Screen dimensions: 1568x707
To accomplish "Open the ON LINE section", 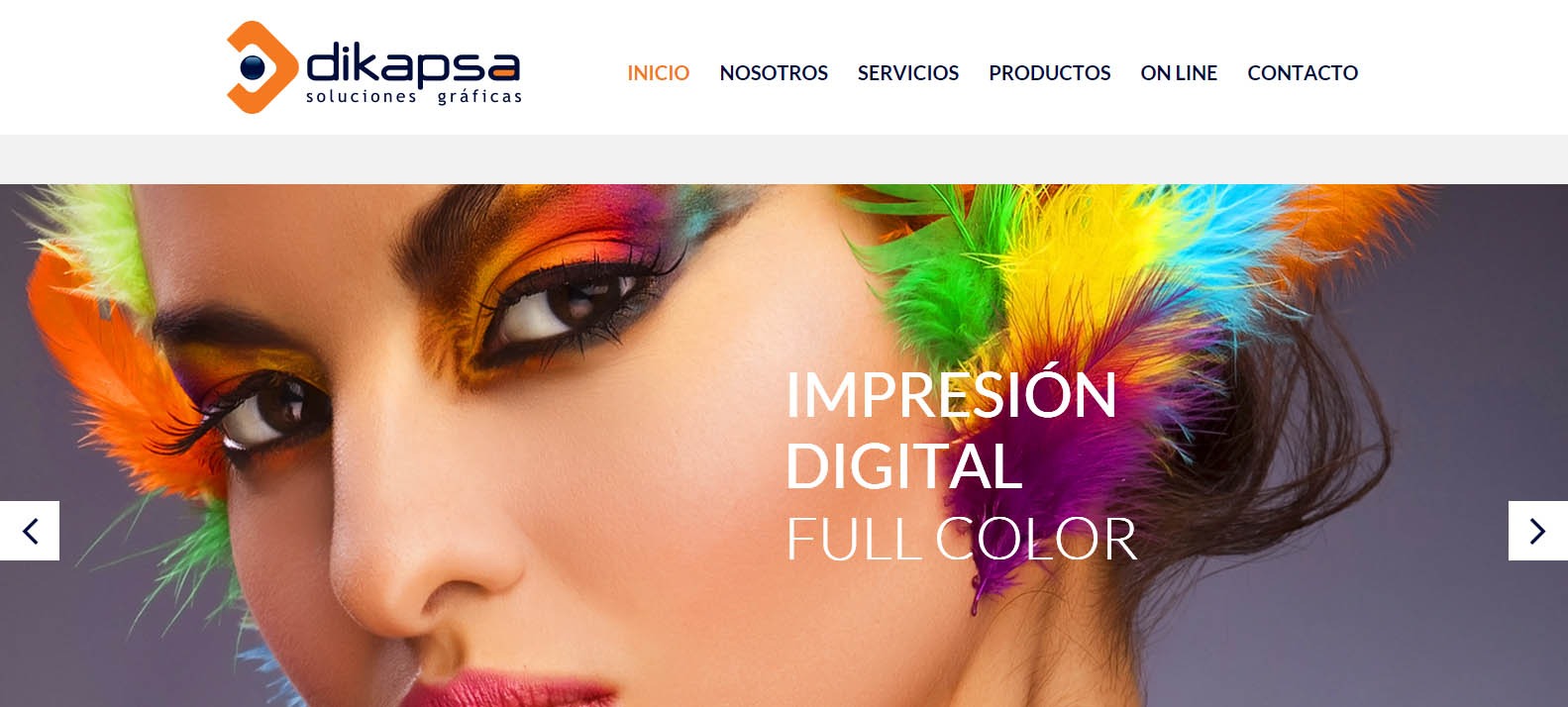I will (x=1179, y=73).
